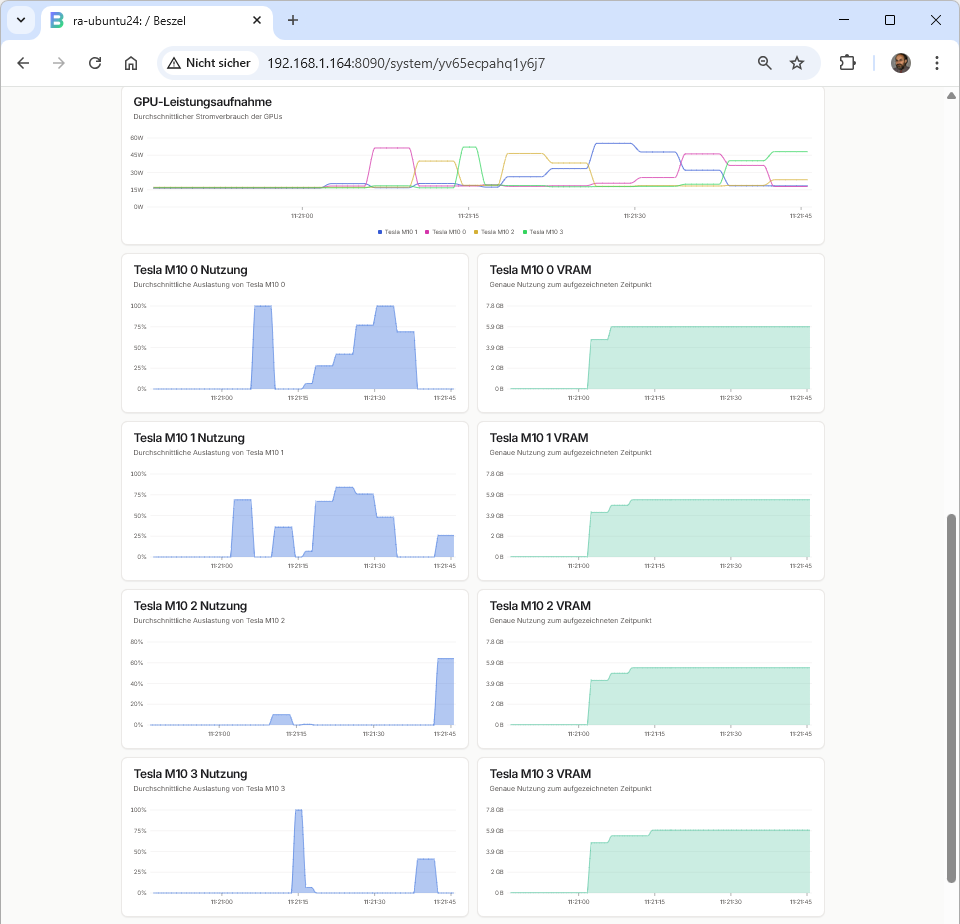Viewport: 960px width, 924px height.
Task: Toggle the Tesla M10 3 legend entry
Action: [544, 232]
